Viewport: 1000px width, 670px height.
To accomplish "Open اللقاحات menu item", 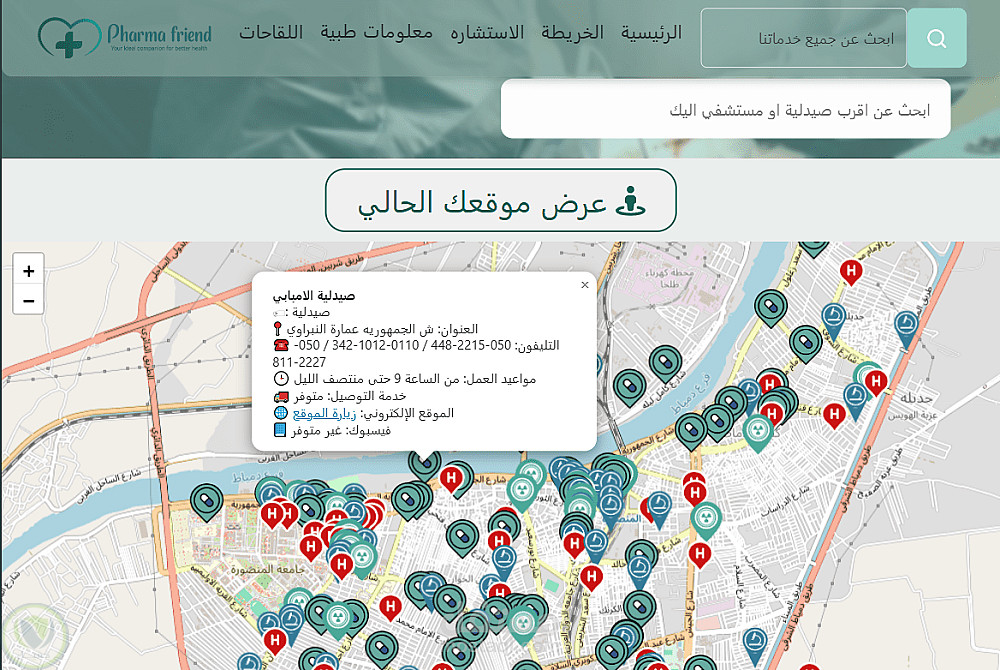I will click(x=271, y=33).
